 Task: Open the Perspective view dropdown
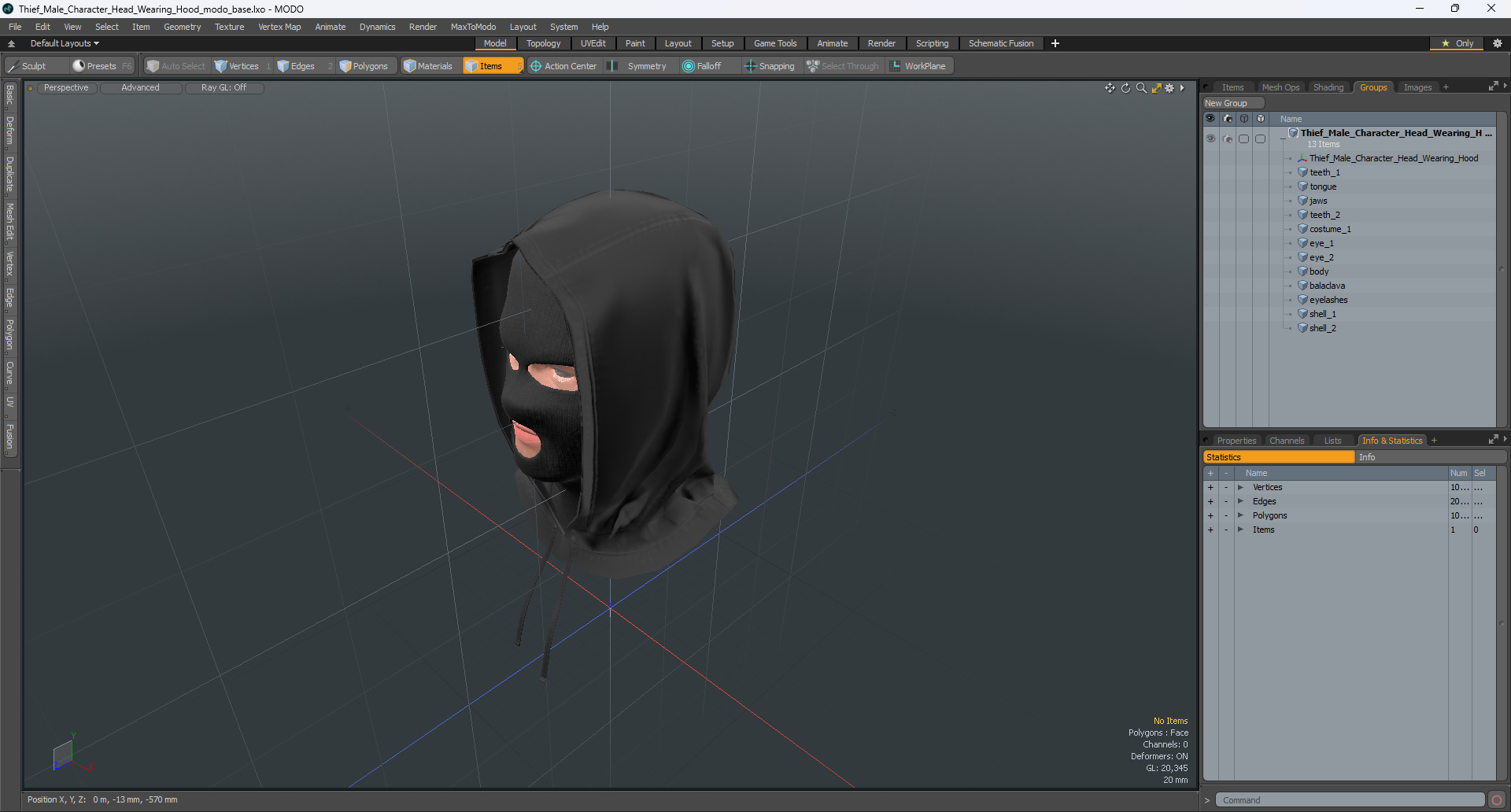pyautogui.click(x=66, y=88)
